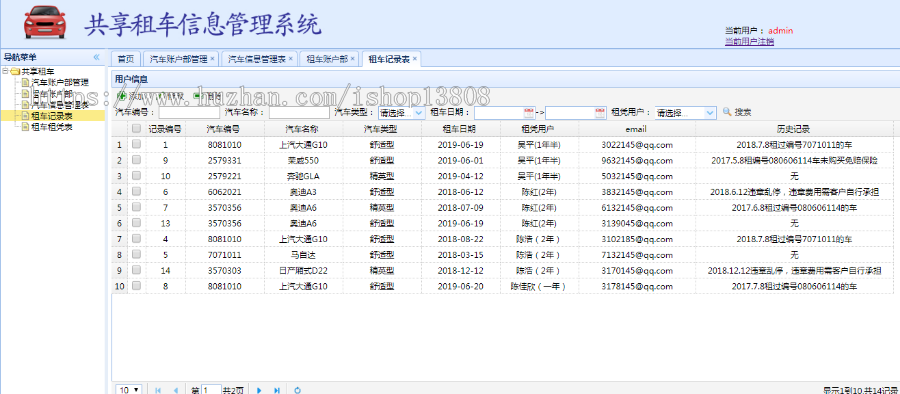The height and width of the screenshot is (394, 900).
Task: Close the 汽车信息管理表 tab
Action: click(x=290, y=59)
